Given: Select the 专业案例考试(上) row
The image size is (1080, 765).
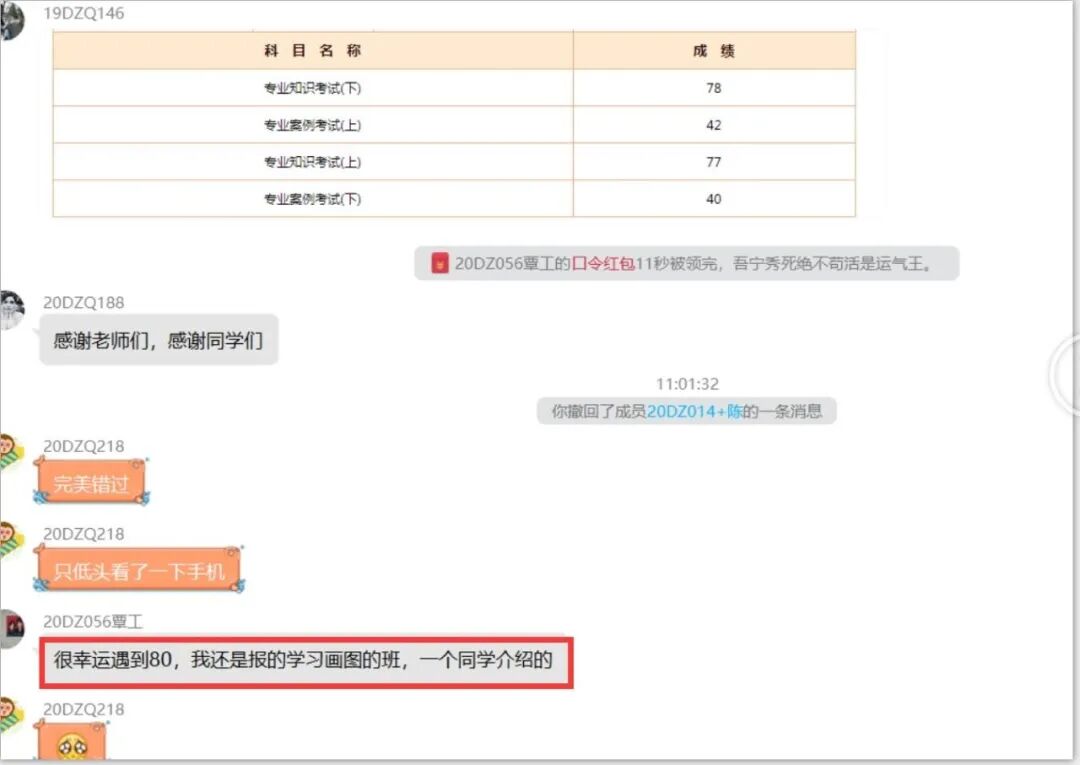Looking at the screenshot, I should point(311,124).
